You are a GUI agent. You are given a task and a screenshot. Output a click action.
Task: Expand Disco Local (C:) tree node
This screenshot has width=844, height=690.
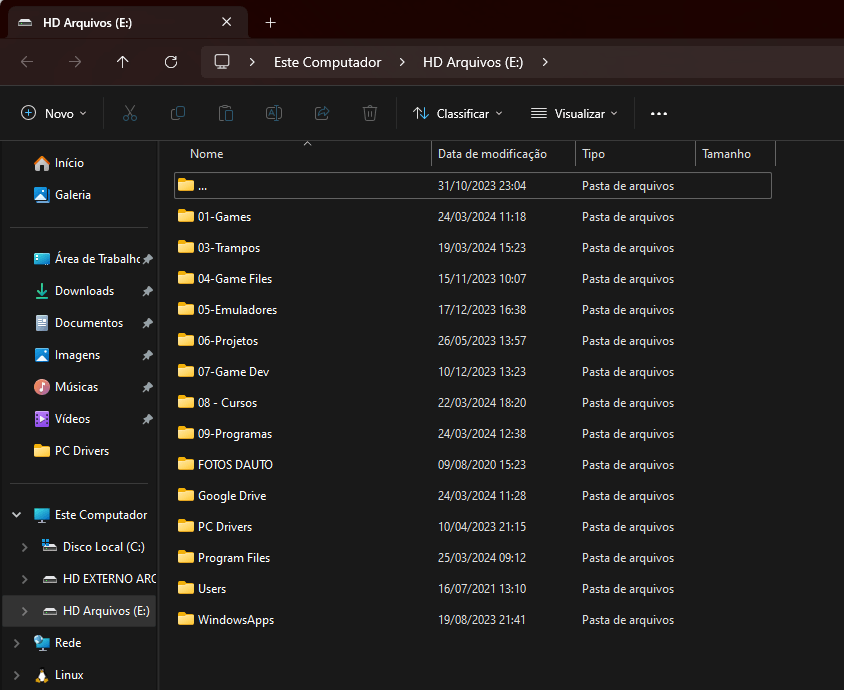(x=25, y=547)
